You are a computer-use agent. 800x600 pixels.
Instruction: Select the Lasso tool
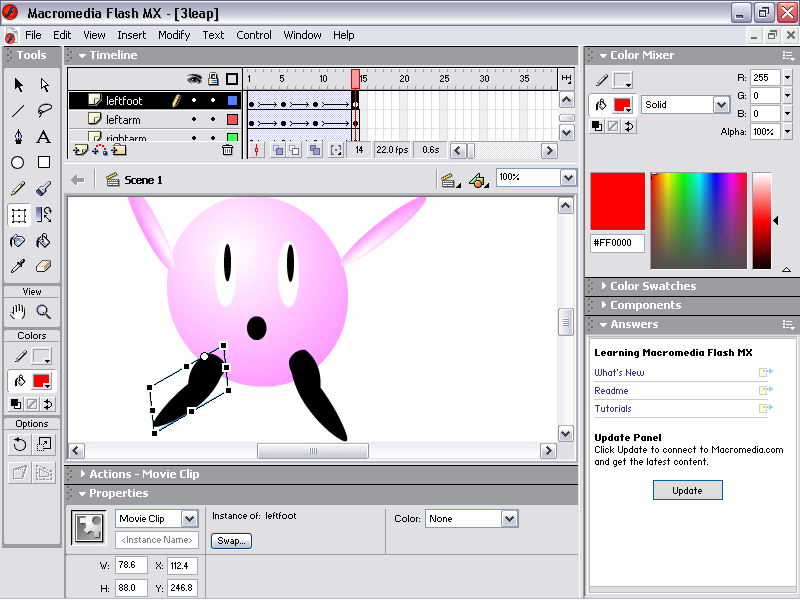tap(44, 111)
